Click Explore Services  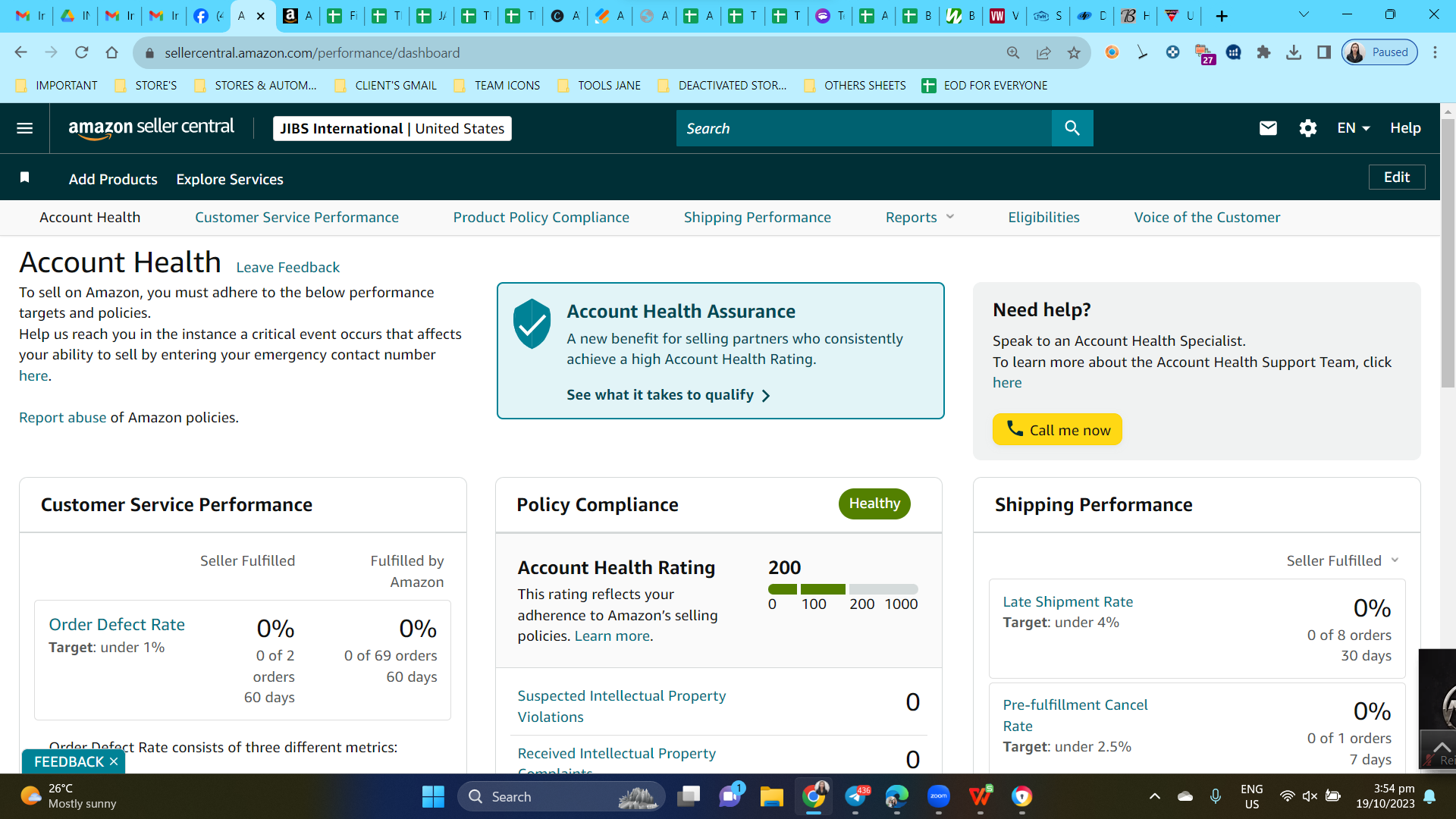click(230, 179)
